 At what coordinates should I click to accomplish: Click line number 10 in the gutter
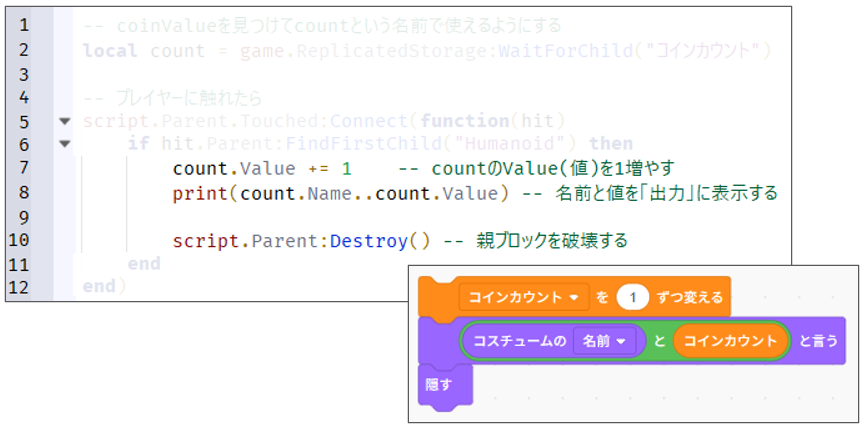coord(20,241)
